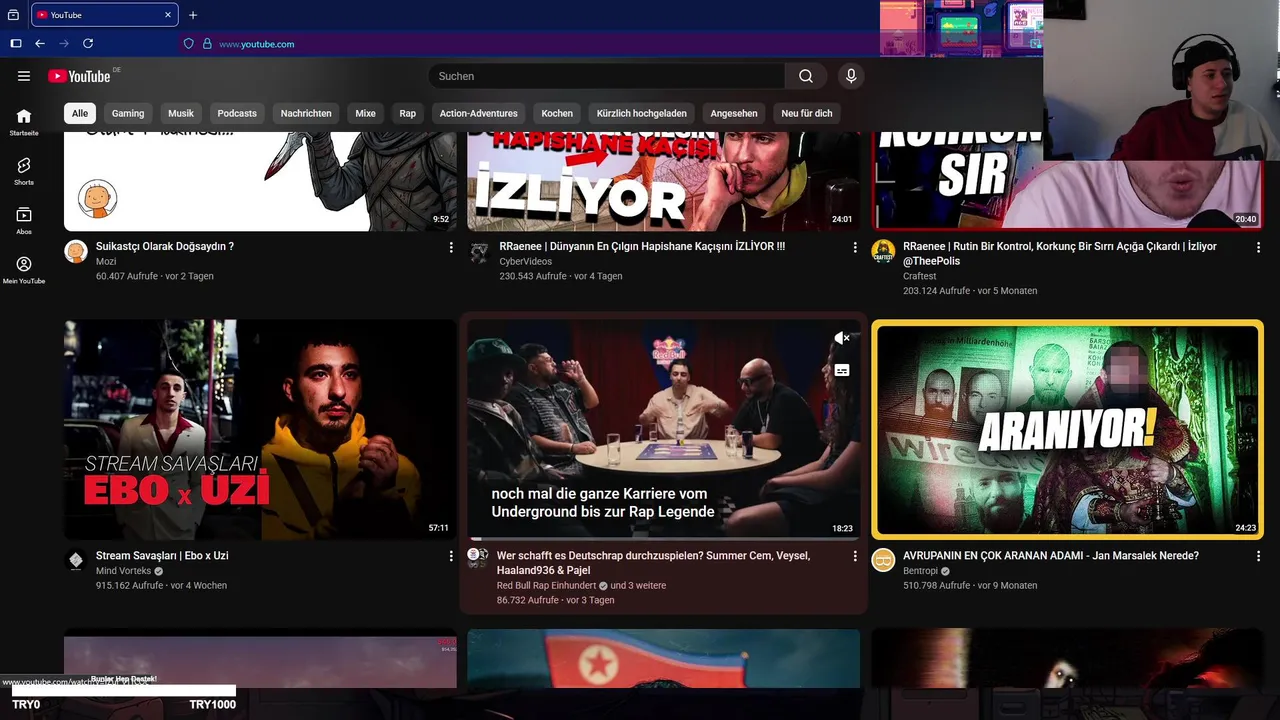Open the İZLİYOR thumbnail

coord(664,181)
